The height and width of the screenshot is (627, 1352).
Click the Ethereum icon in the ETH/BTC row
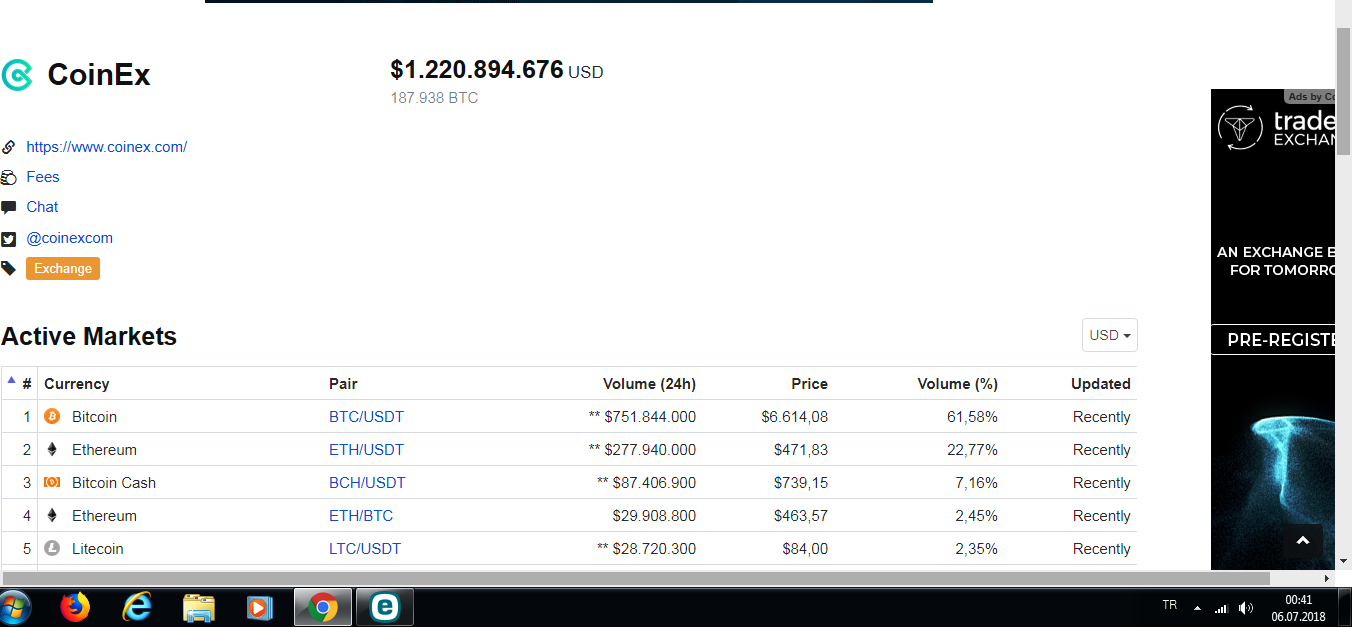tap(52, 515)
